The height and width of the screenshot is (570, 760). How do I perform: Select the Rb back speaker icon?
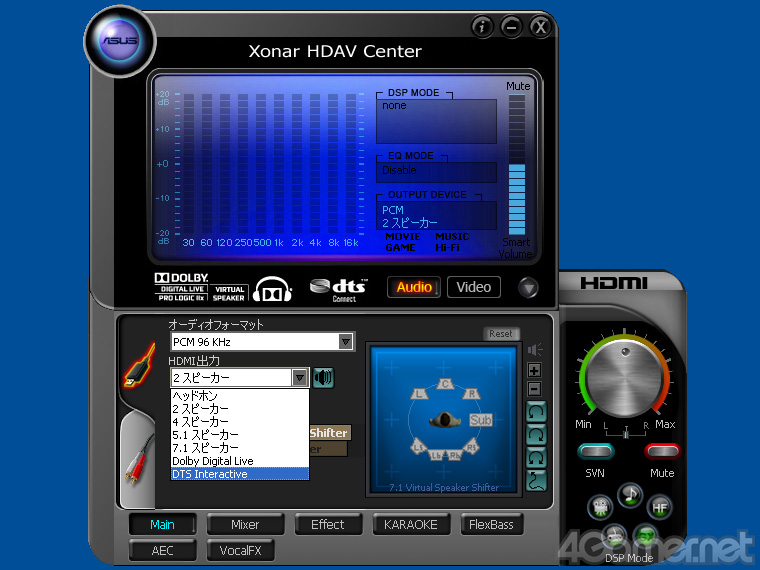455,455
